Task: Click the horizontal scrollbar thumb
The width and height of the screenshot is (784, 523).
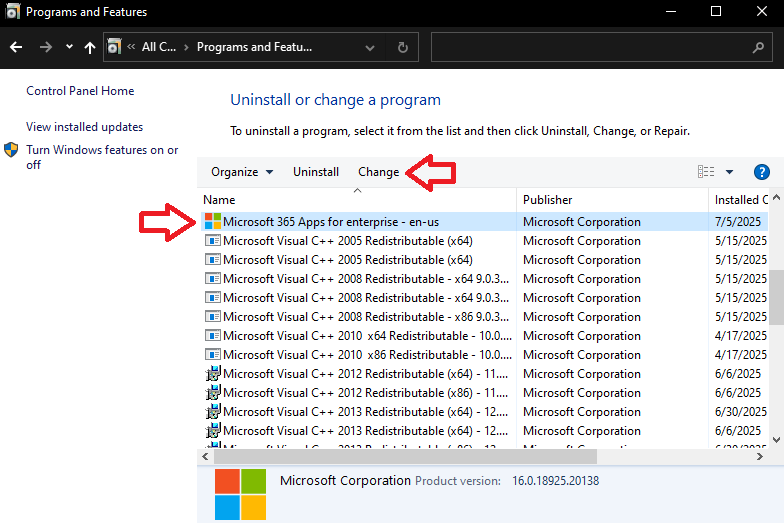Action: (x=406, y=456)
